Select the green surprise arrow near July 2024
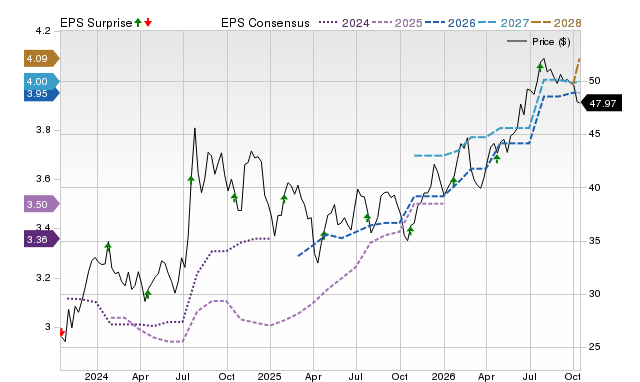Viewport: 640px width, 382px height. 191,180
